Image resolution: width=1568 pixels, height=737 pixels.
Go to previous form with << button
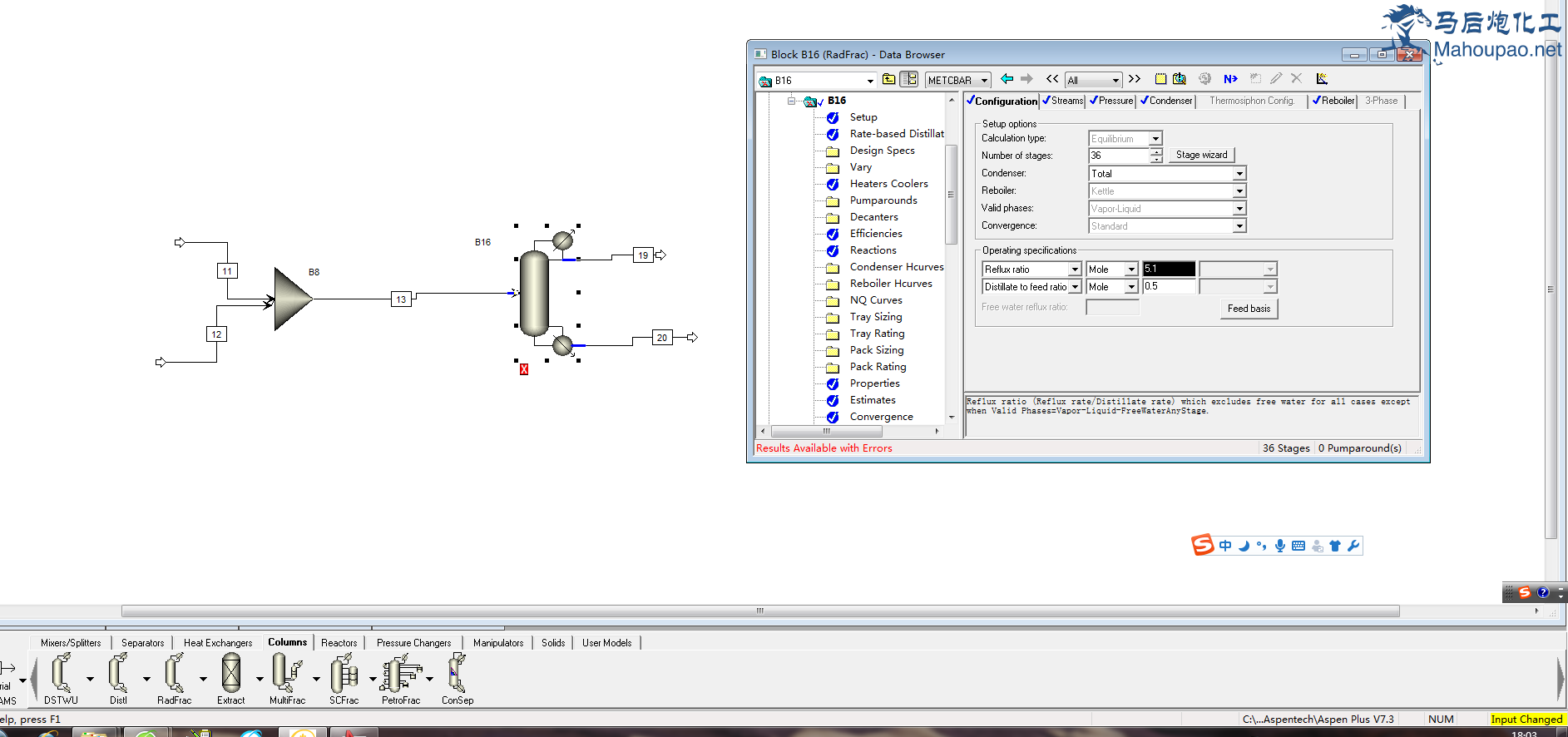tap(1052, 79)
